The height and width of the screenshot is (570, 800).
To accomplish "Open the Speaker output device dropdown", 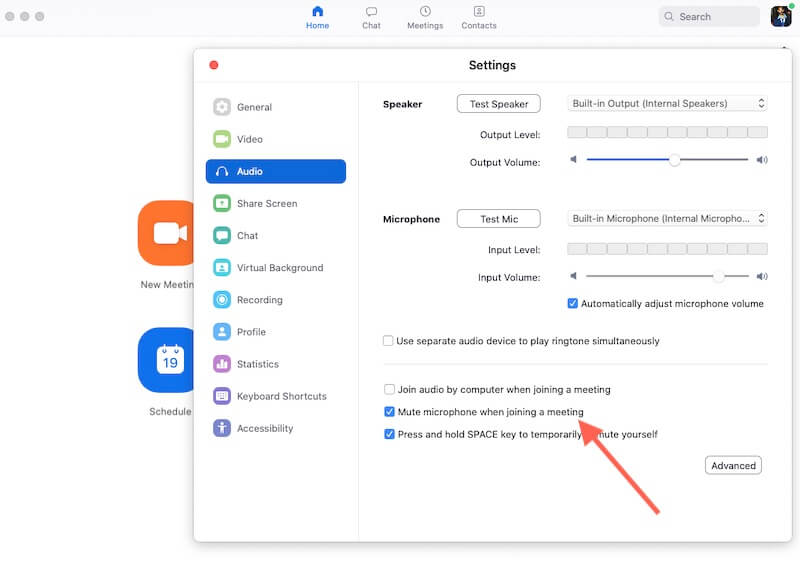I will coord(667,104).
